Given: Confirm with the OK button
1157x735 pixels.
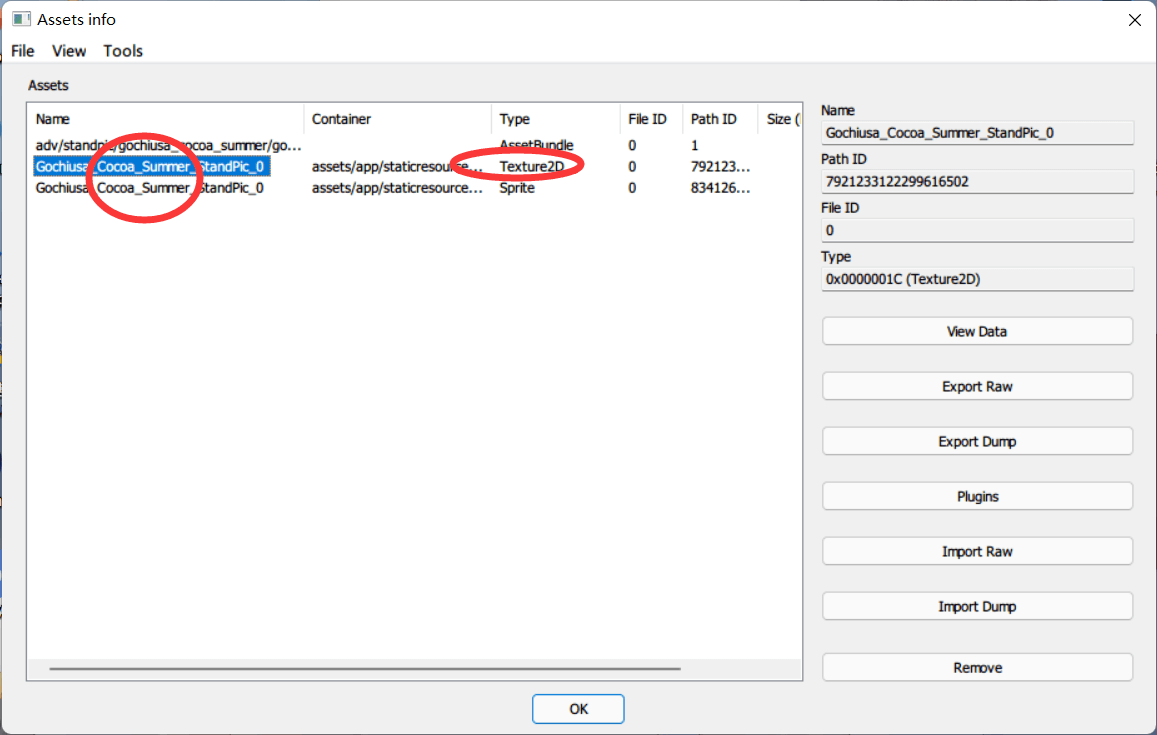Looking at the screenshot, I should 578,709.
